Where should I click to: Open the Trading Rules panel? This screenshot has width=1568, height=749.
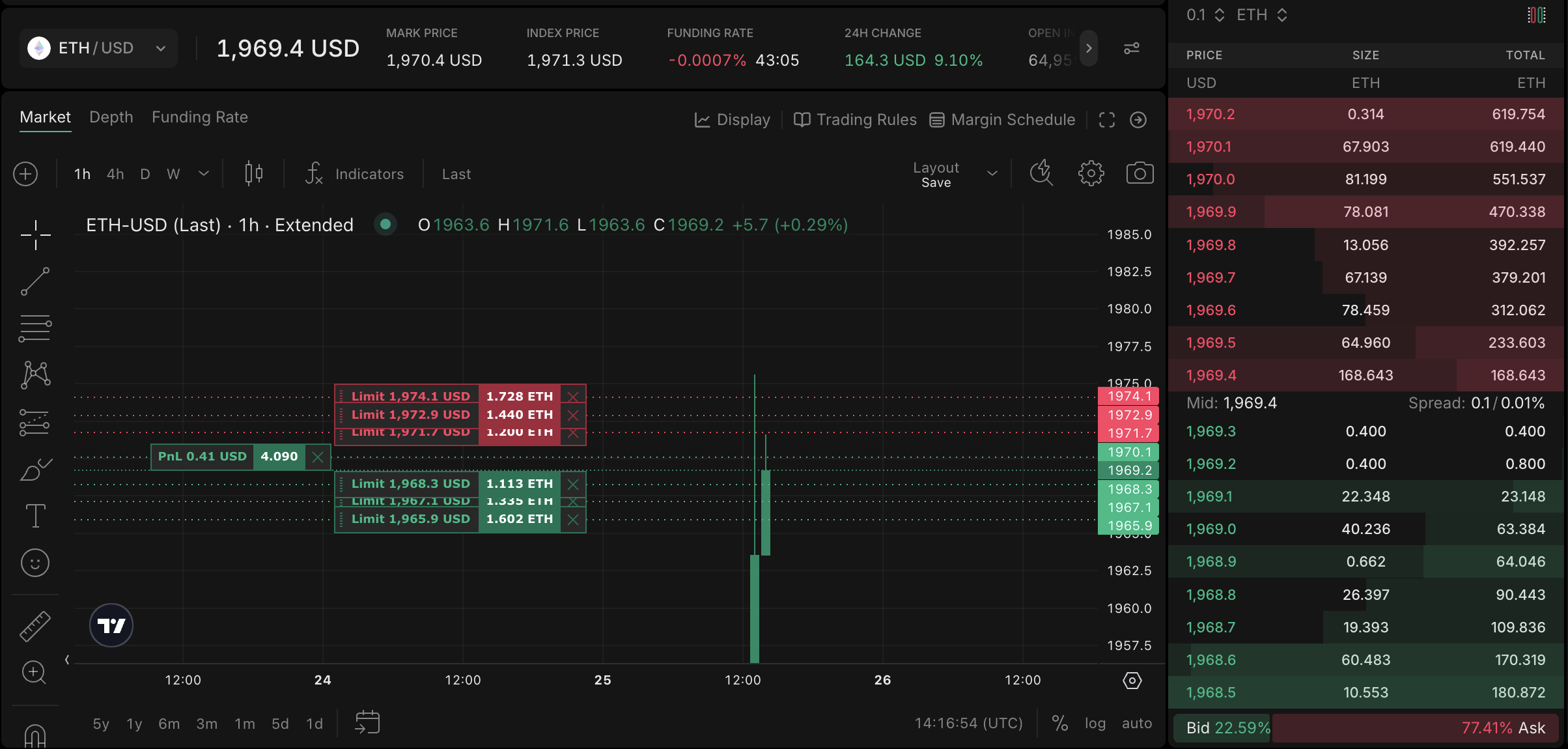click(854, 120)
